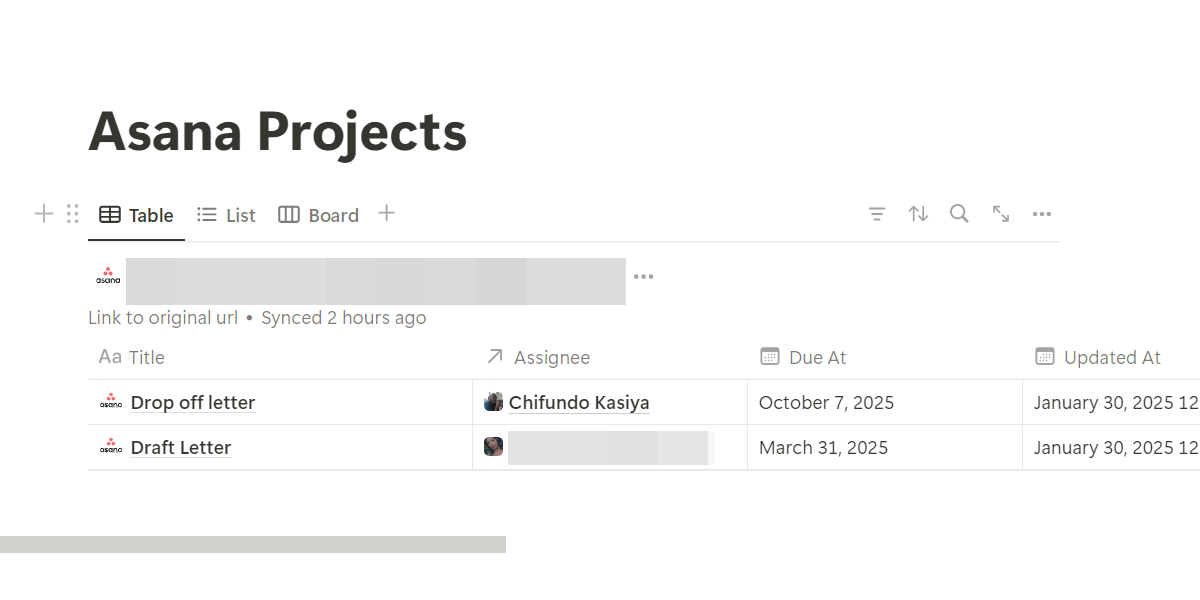Open the sort options icon
This screenshot has height=600, width=1200.
[918, 214]
